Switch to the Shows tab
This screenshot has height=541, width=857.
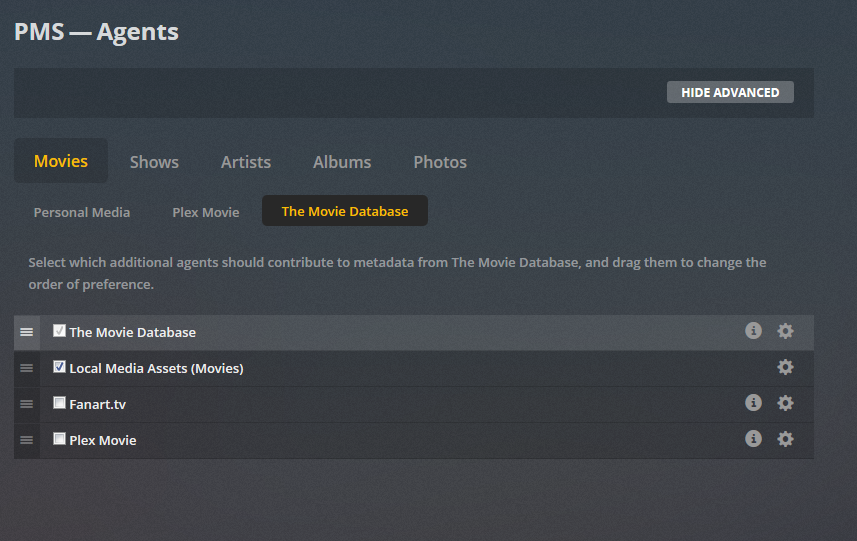coord(154,162)
